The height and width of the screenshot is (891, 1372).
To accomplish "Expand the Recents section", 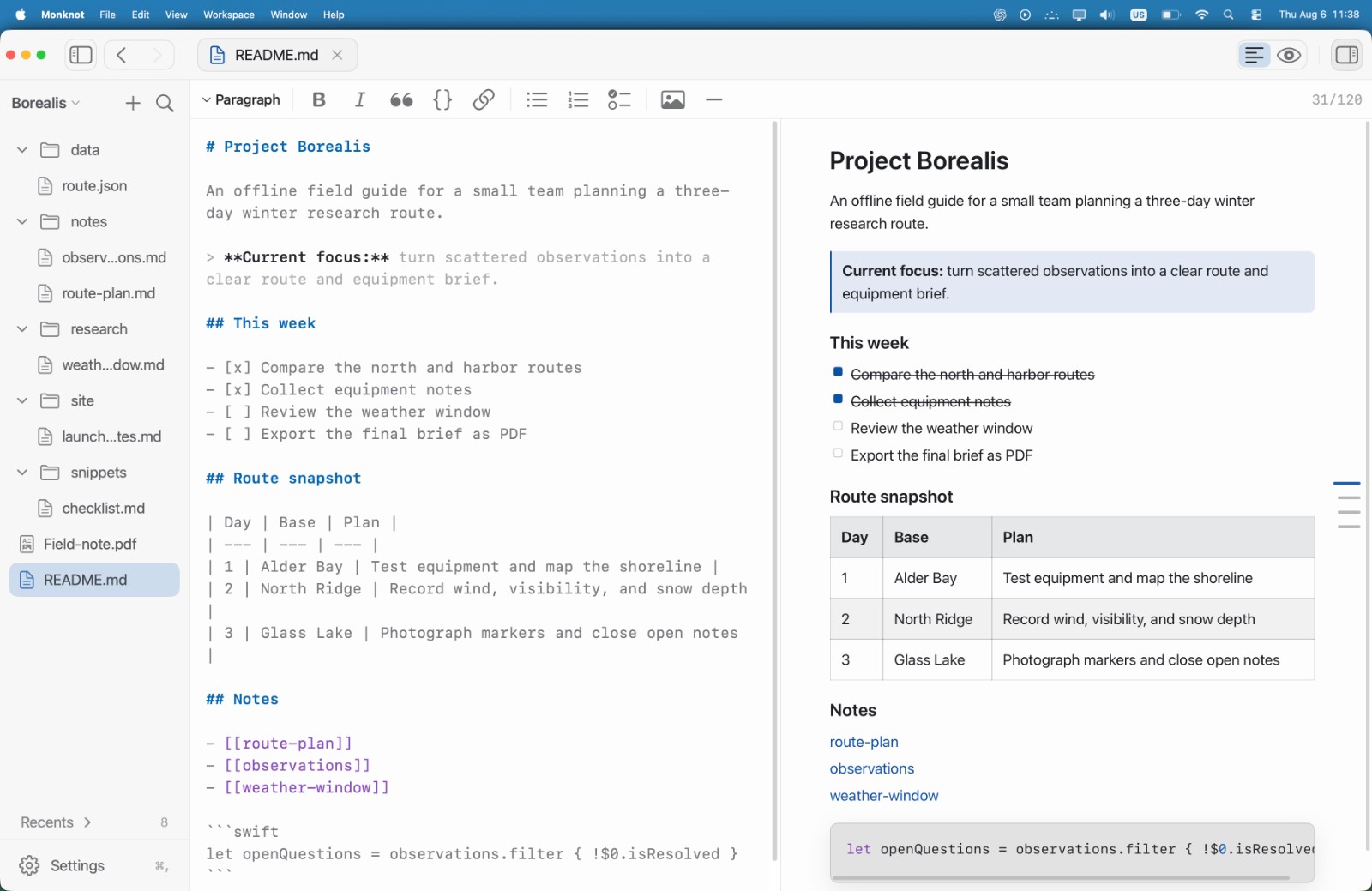I will click(x=56, y=822).
